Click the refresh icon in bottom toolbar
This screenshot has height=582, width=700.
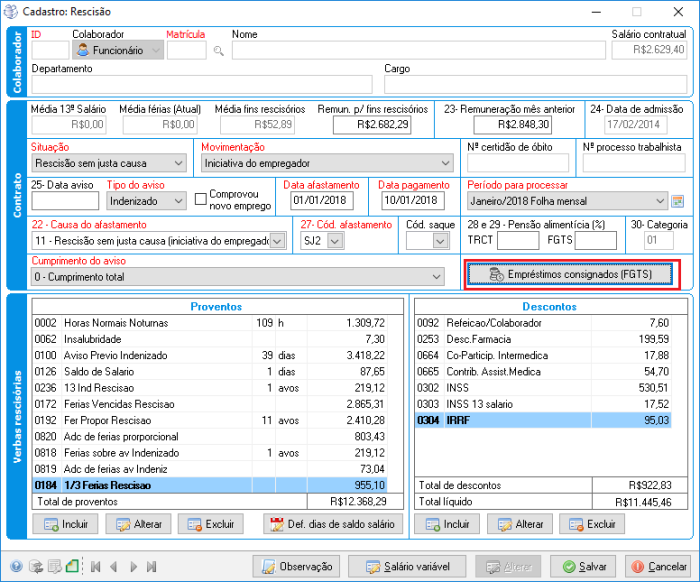point(34,566)
